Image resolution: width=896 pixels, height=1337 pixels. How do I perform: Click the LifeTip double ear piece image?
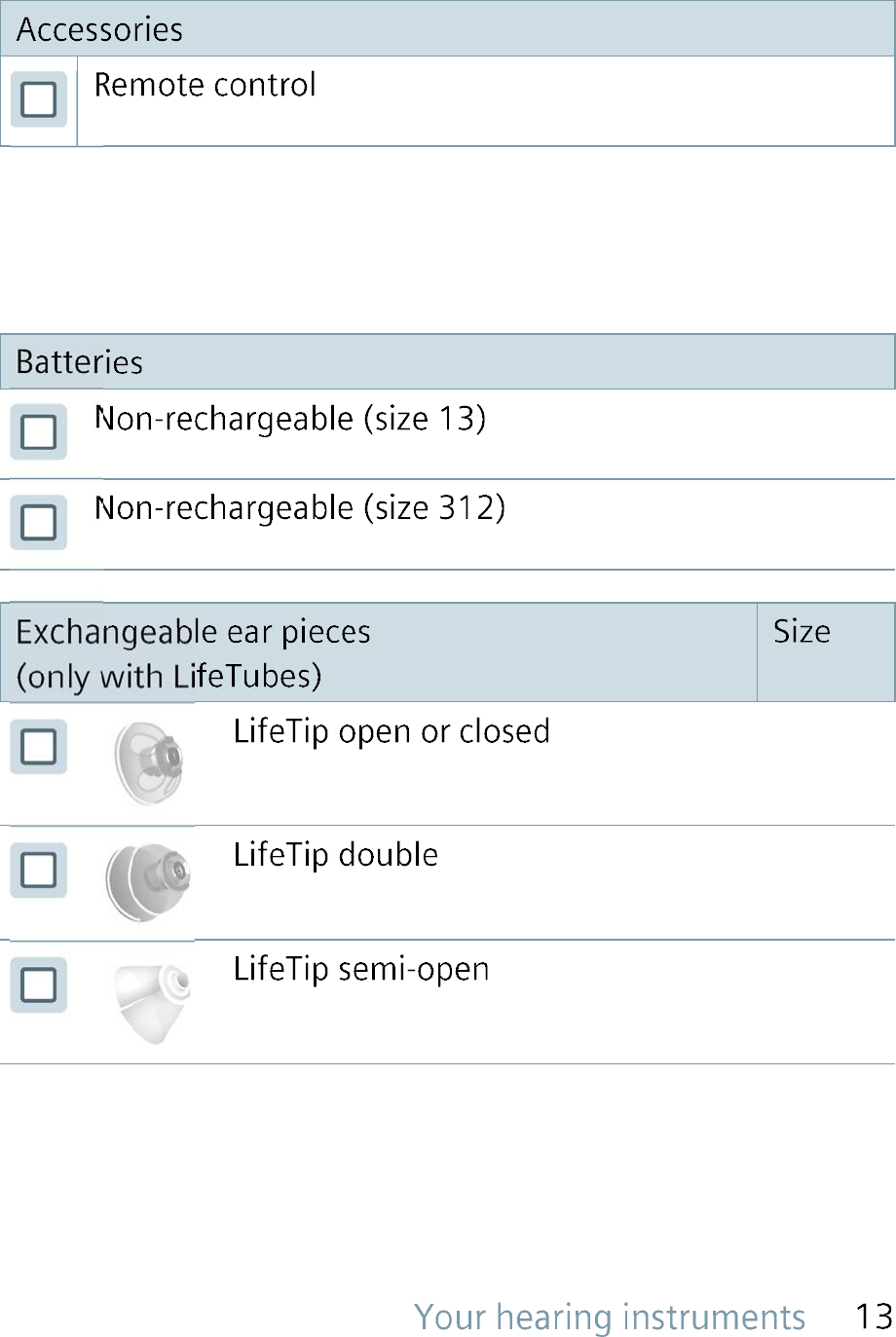[x=147, y=882]
